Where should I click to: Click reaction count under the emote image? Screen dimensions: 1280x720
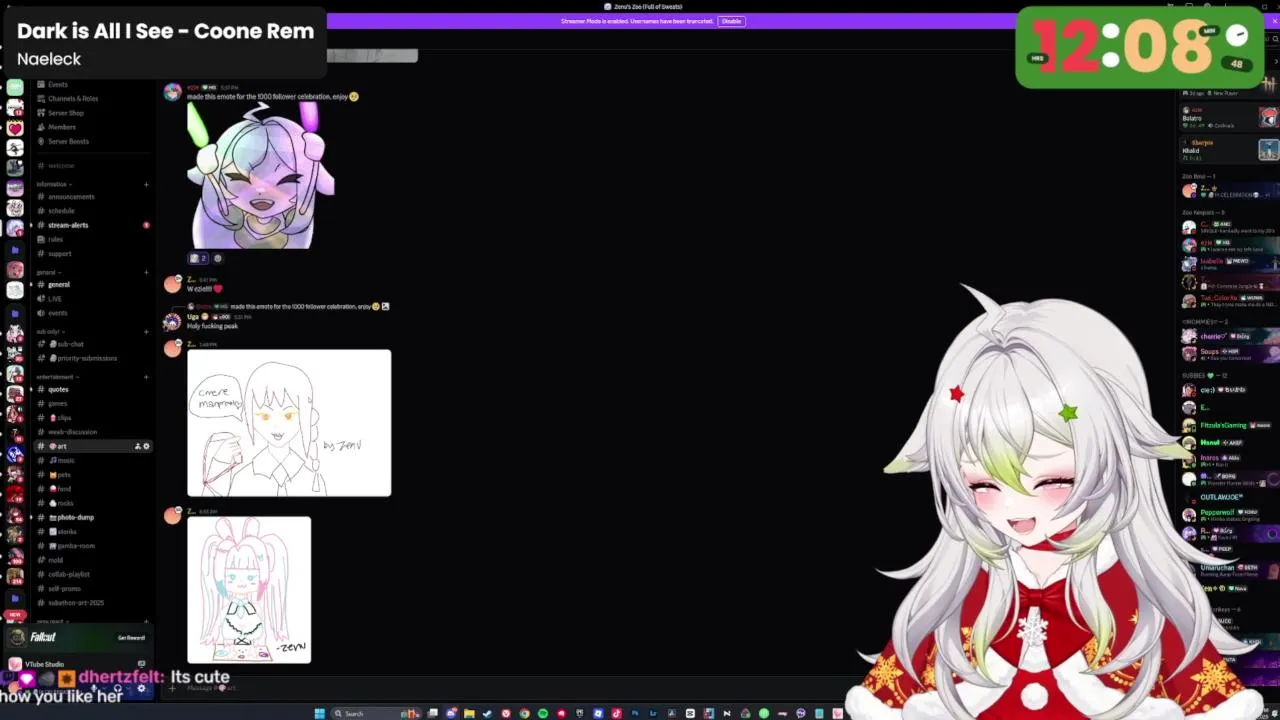(x=198, y=258)
